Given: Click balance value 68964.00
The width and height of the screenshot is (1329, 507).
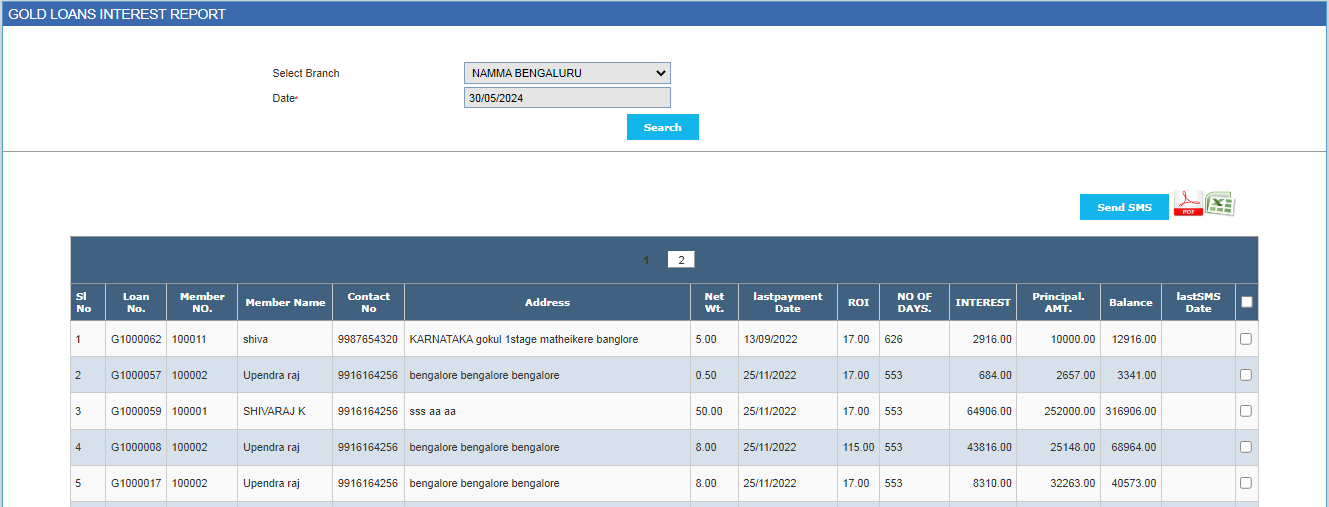Looking at the screenshot, I should [1134, 447].
